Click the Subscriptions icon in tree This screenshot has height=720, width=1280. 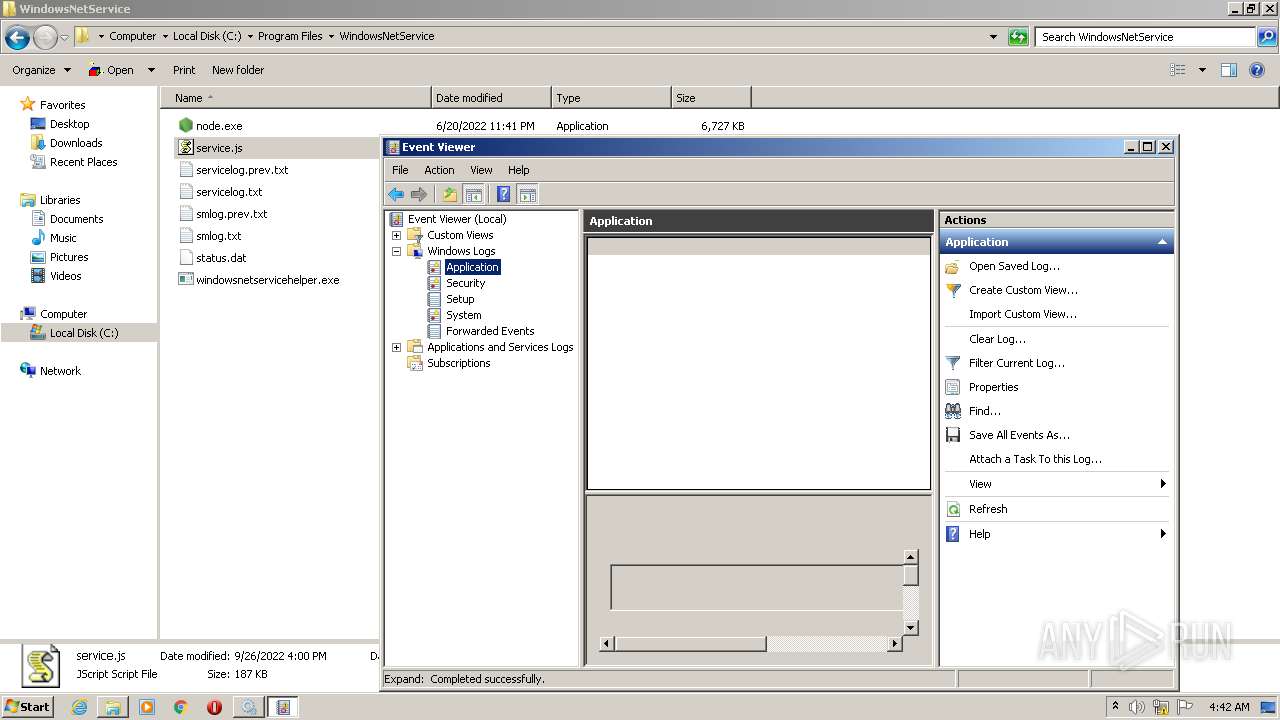pyautogui.click(x=415, y=363)
